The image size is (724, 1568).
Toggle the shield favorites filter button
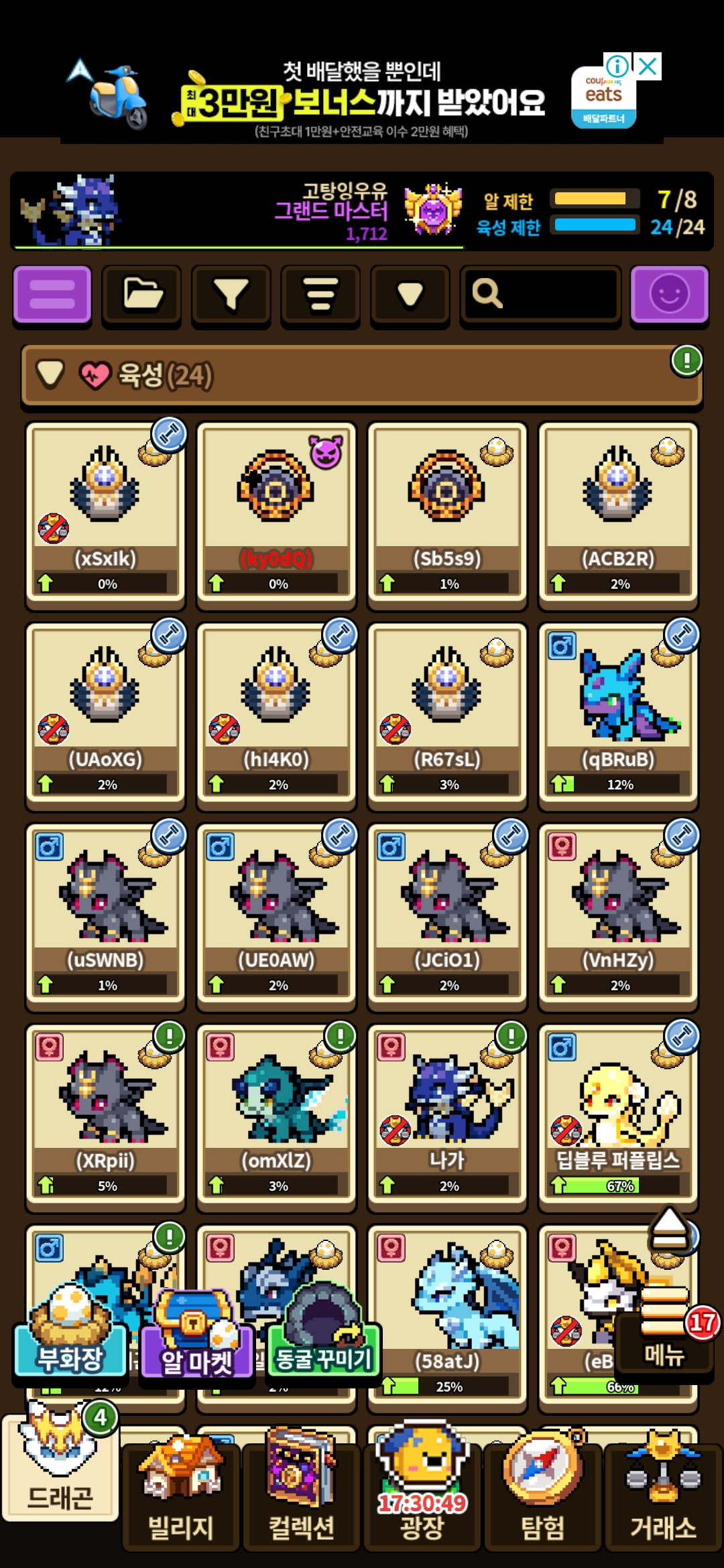click(x=410, y=294)
